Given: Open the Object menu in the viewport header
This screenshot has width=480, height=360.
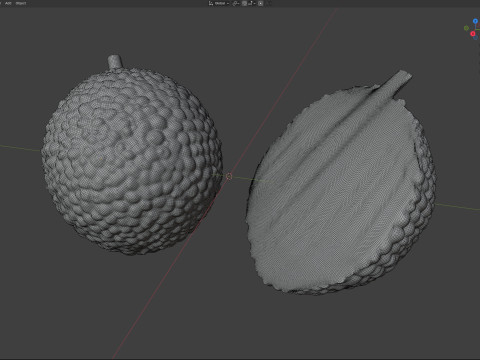Looking at the screenshot, I should [21, 3].
